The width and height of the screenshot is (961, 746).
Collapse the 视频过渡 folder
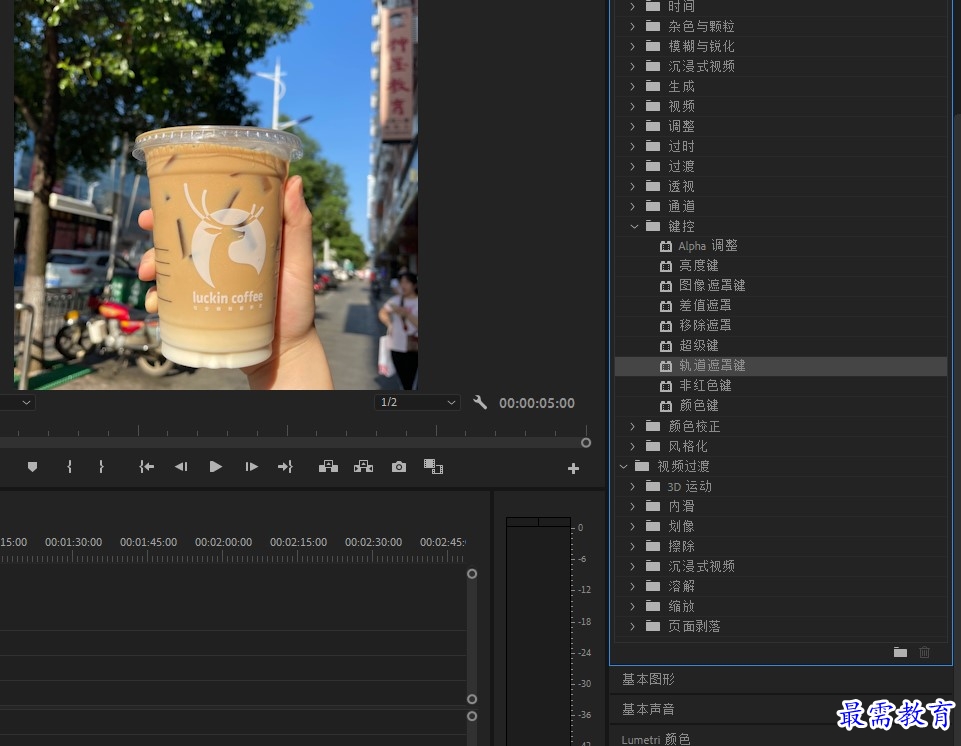pyautogui.click(x=623, y=466)
